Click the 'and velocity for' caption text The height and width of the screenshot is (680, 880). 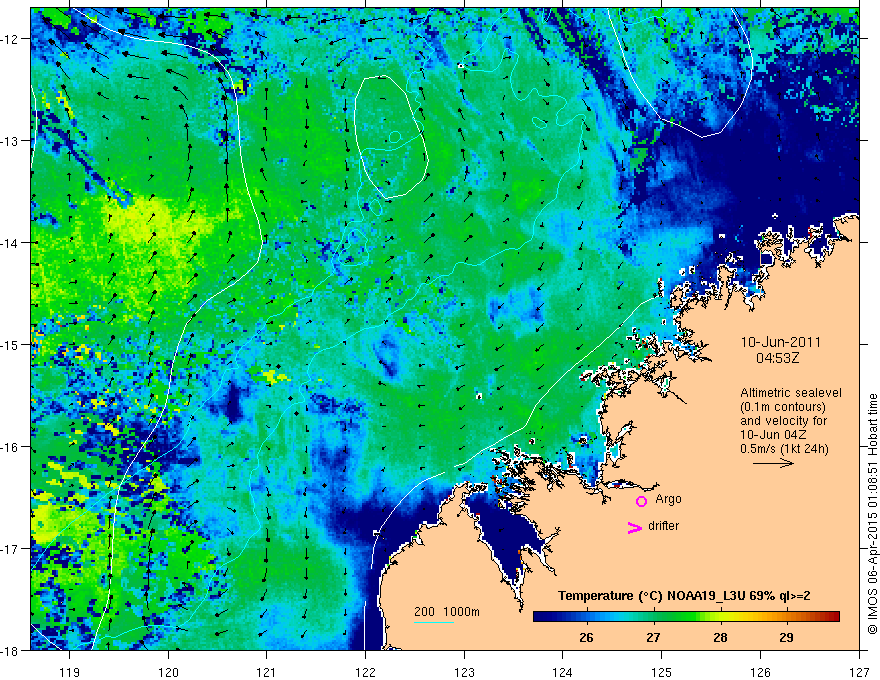pos(783,421)
